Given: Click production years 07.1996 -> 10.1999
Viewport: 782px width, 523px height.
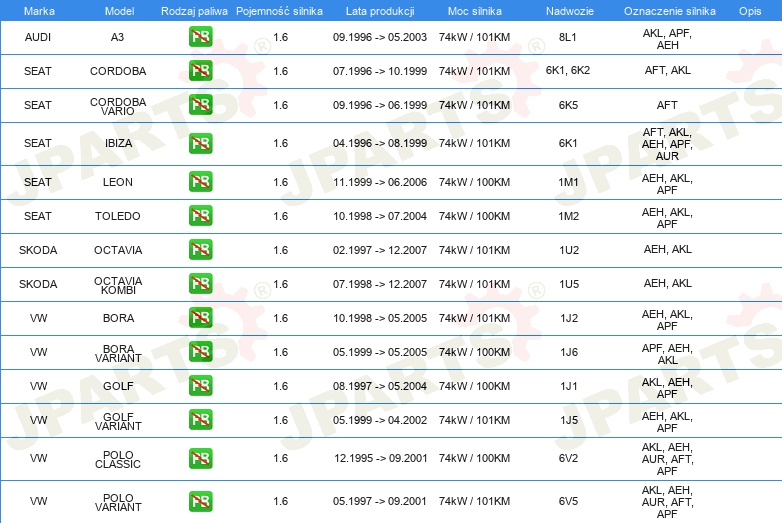Looking at the screenshot, I should point(380,71).
